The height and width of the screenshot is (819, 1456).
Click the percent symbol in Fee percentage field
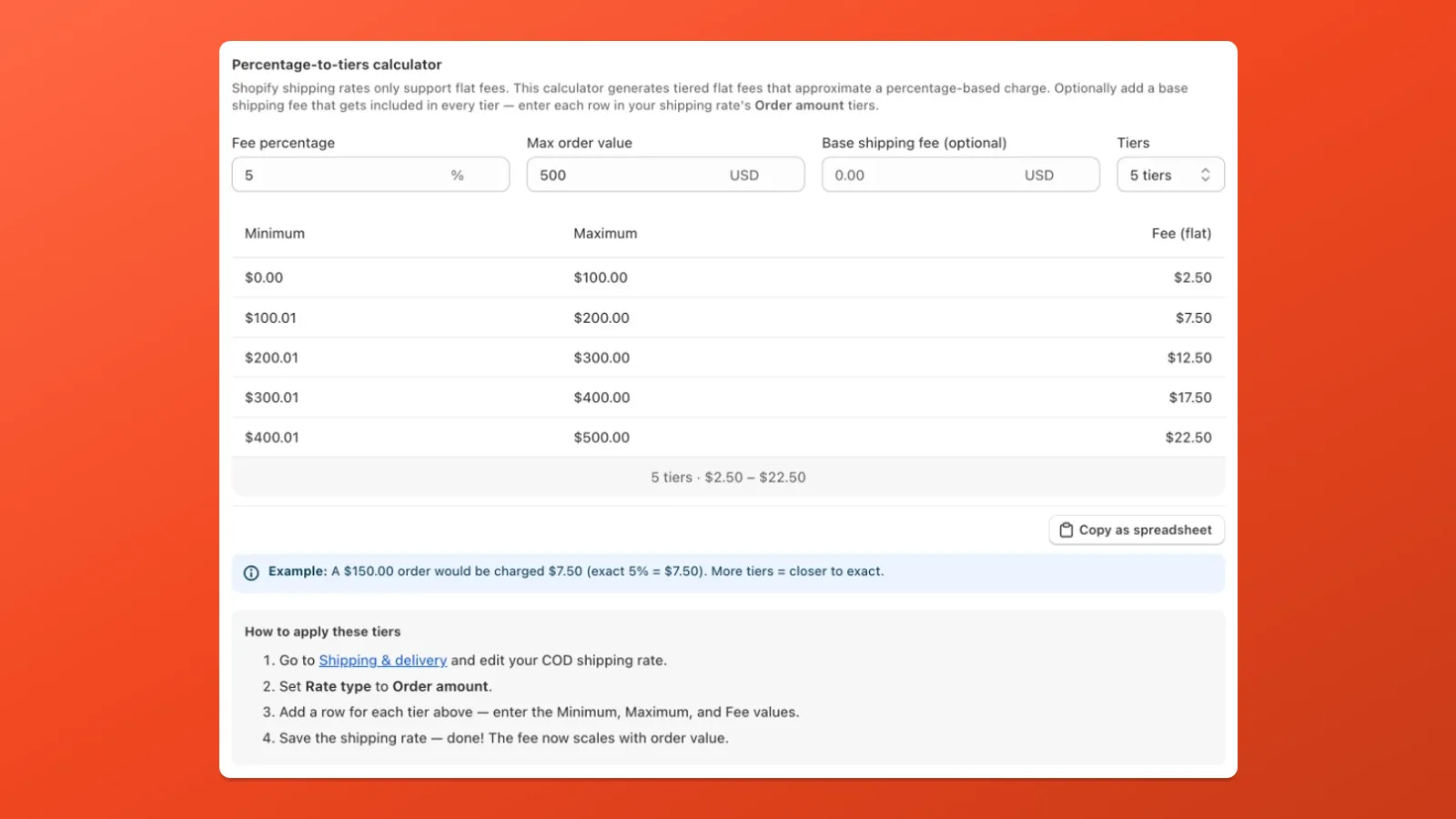457,175
